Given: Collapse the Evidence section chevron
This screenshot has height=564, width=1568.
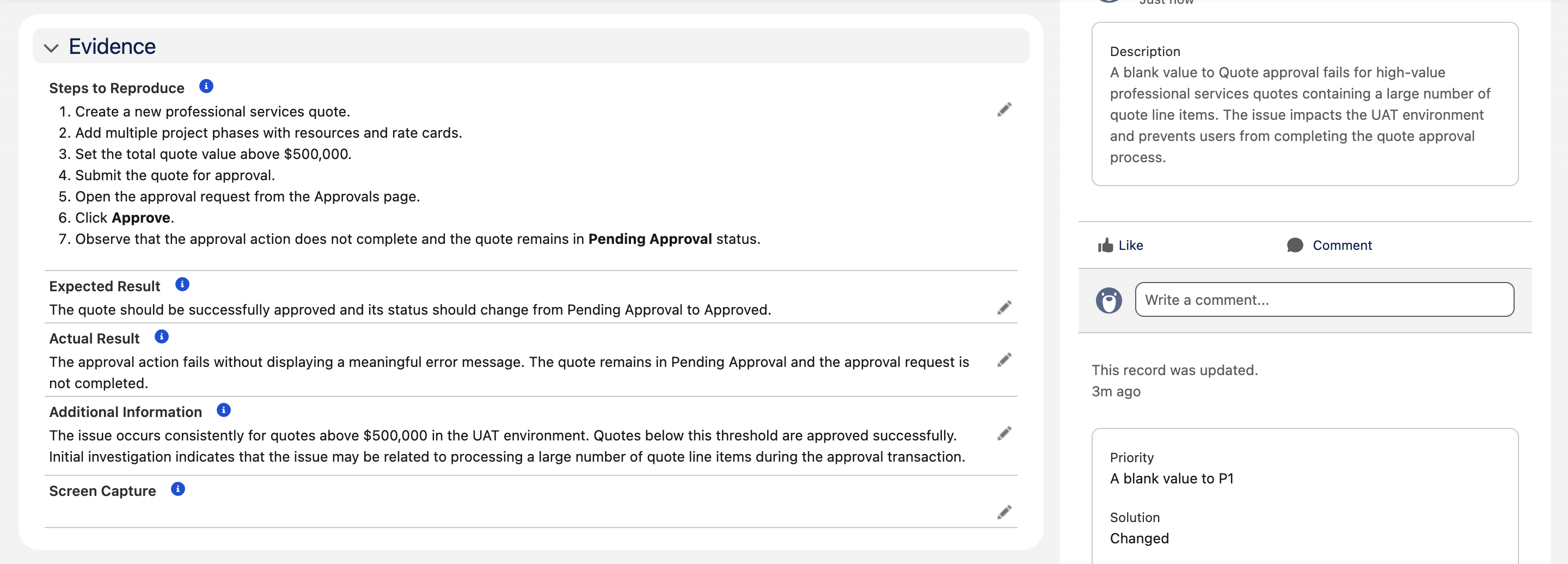Looking at the screenshot, I should pos(51,47).
